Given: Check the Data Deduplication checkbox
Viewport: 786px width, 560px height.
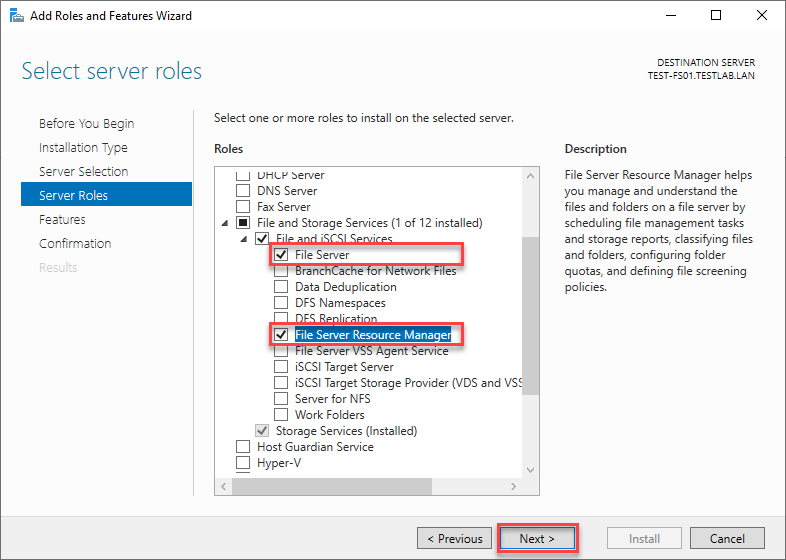Looking at the screenshot, I should point(281,287).
